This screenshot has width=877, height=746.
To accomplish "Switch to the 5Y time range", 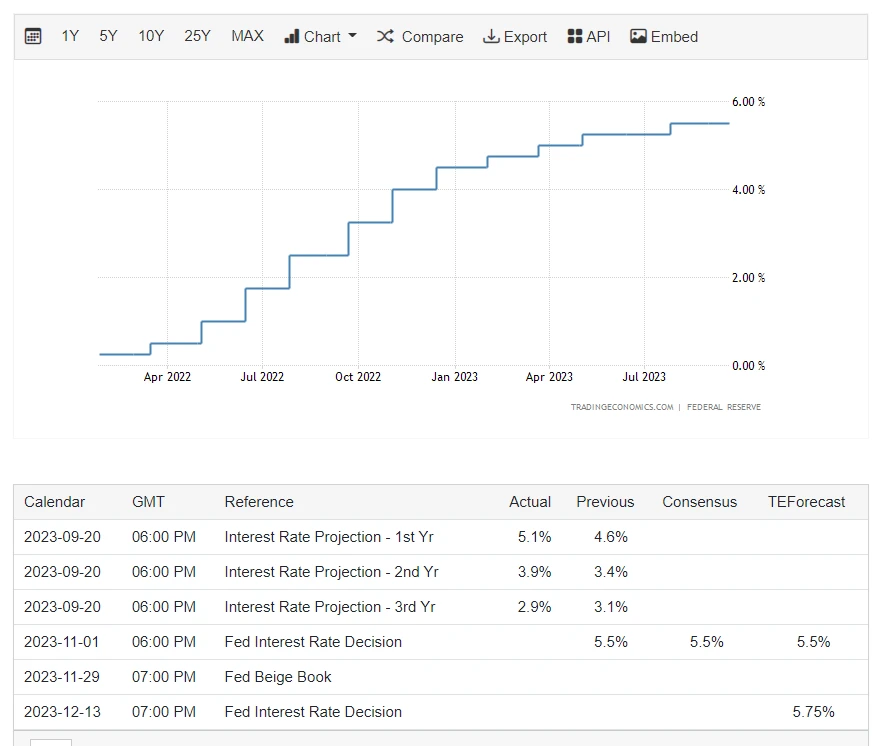I will (x=108, y=36).
